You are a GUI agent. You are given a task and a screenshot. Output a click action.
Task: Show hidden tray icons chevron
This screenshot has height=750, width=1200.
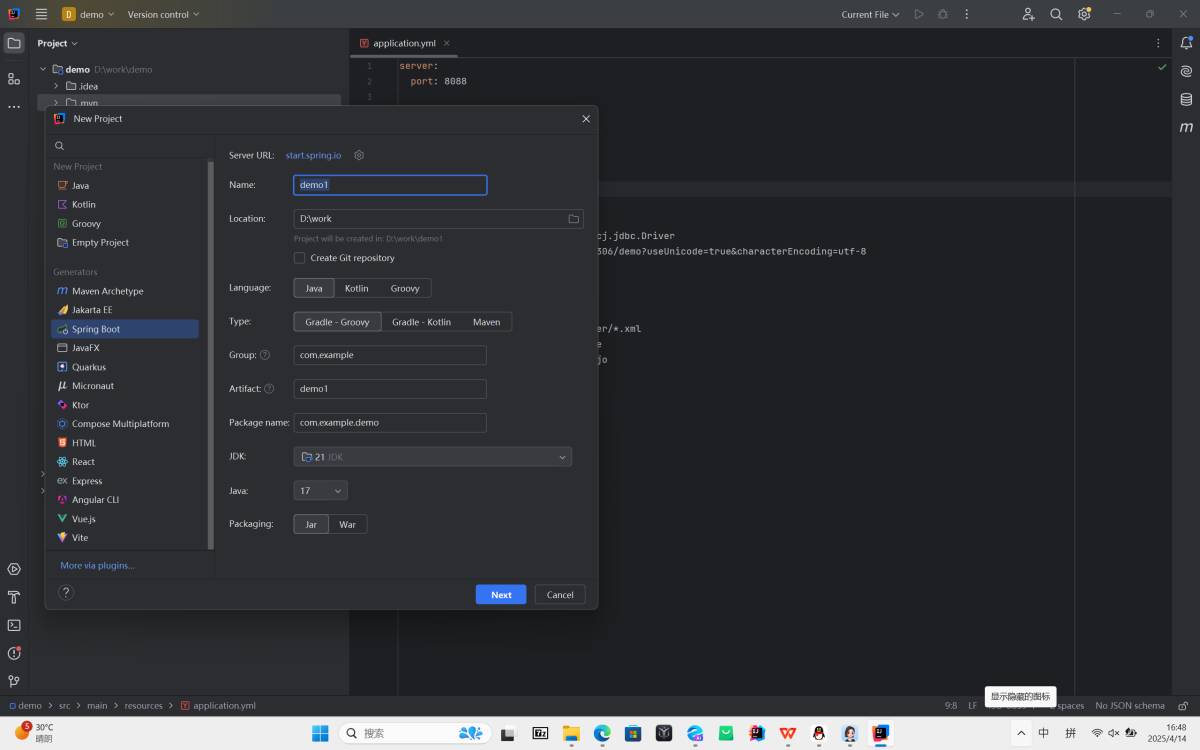[1021, 733]
